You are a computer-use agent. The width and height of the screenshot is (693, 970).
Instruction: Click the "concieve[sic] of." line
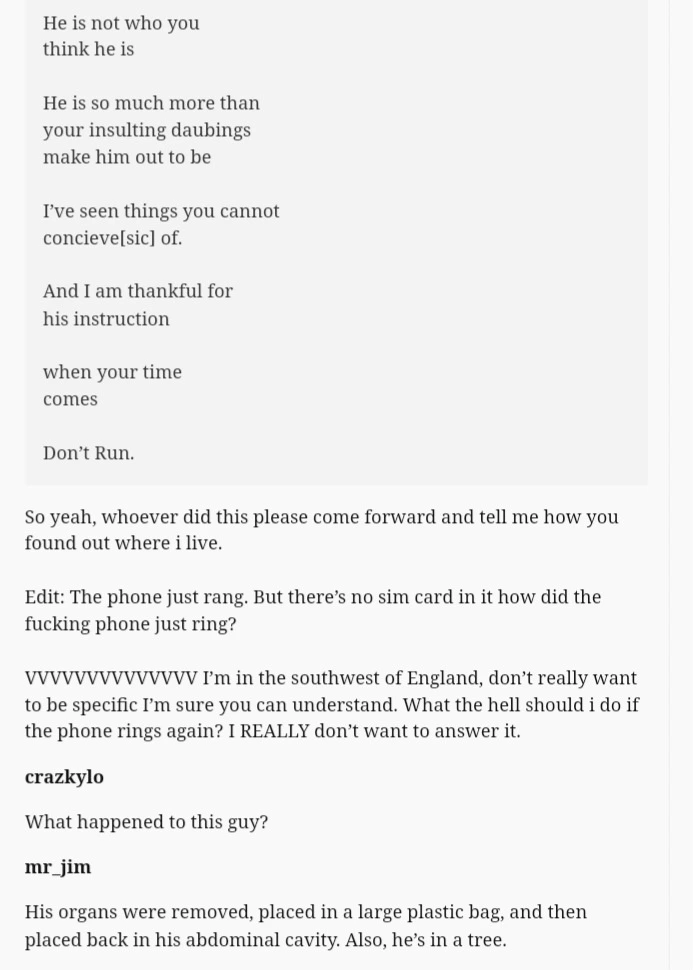(112, 238)
